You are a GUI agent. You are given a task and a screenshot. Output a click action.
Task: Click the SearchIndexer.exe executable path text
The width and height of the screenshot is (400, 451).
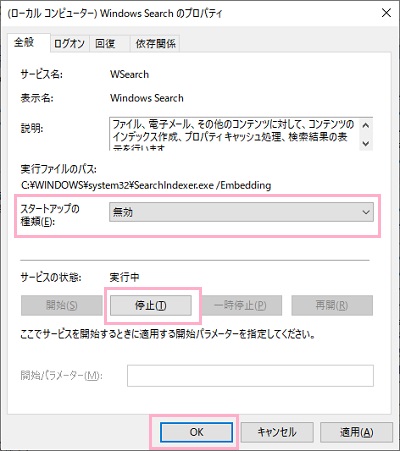(x=146, y=185)
